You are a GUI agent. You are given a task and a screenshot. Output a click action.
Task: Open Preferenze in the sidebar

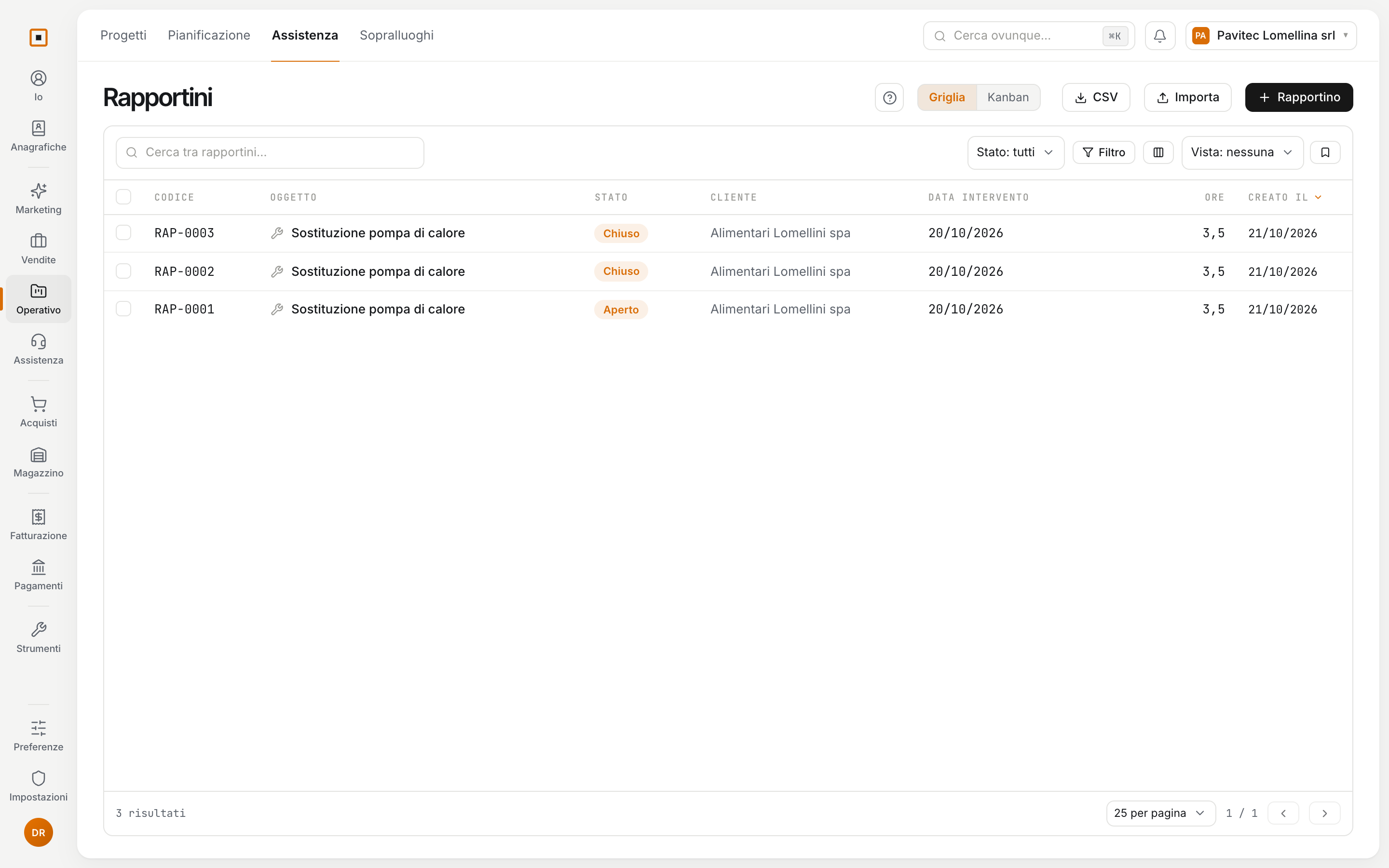pyautogui.click(x=39, y=736)
